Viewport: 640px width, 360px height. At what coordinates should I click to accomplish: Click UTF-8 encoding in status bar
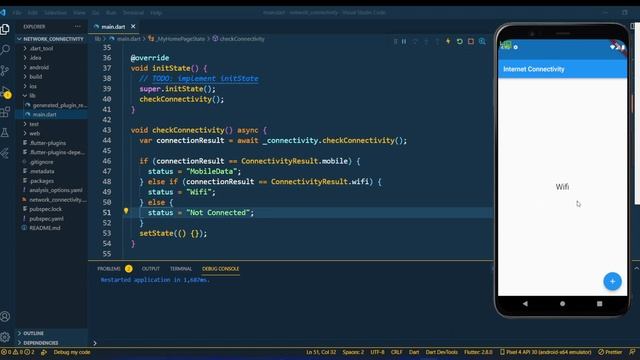377,352
